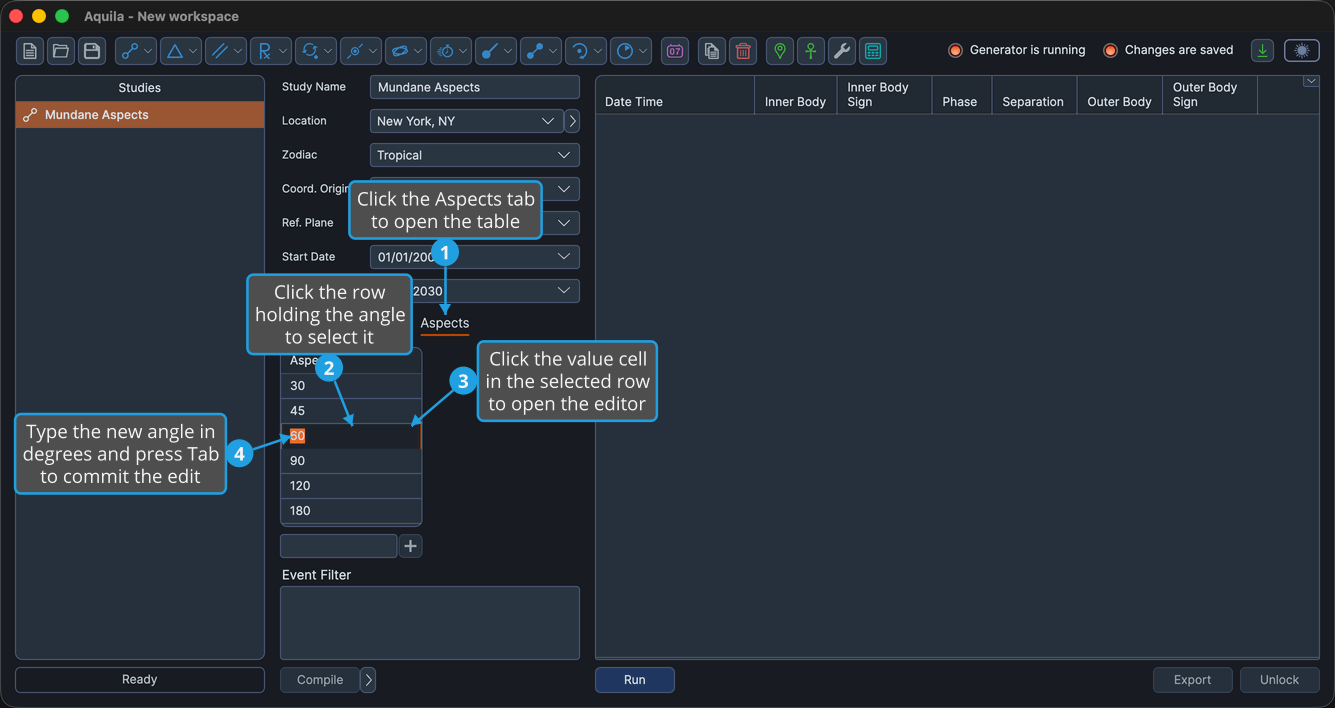Viewport: 1335px width, 708px height.
Task: Click arrow button next to Location field
Action: (x=572, y=121)
